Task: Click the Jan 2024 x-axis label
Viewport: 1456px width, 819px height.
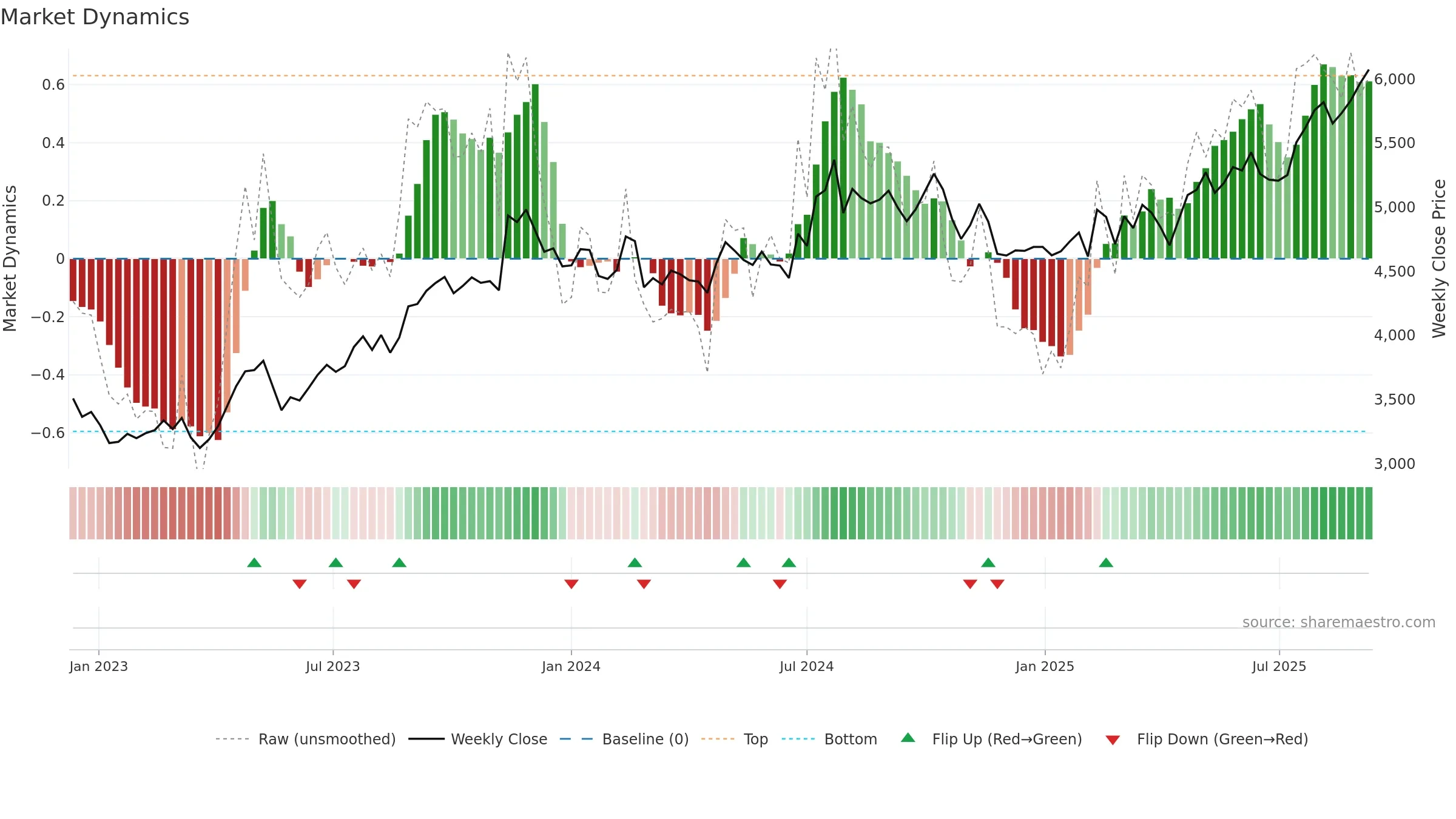Action: pyautogui.click(x=571, y=666)
